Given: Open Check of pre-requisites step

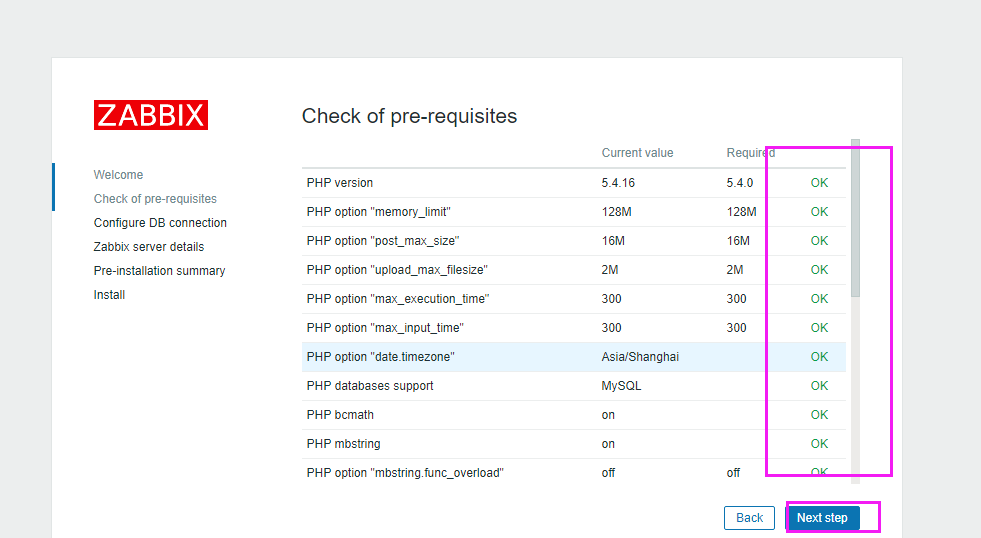Looking at the screenshot, I should (155, 199).
